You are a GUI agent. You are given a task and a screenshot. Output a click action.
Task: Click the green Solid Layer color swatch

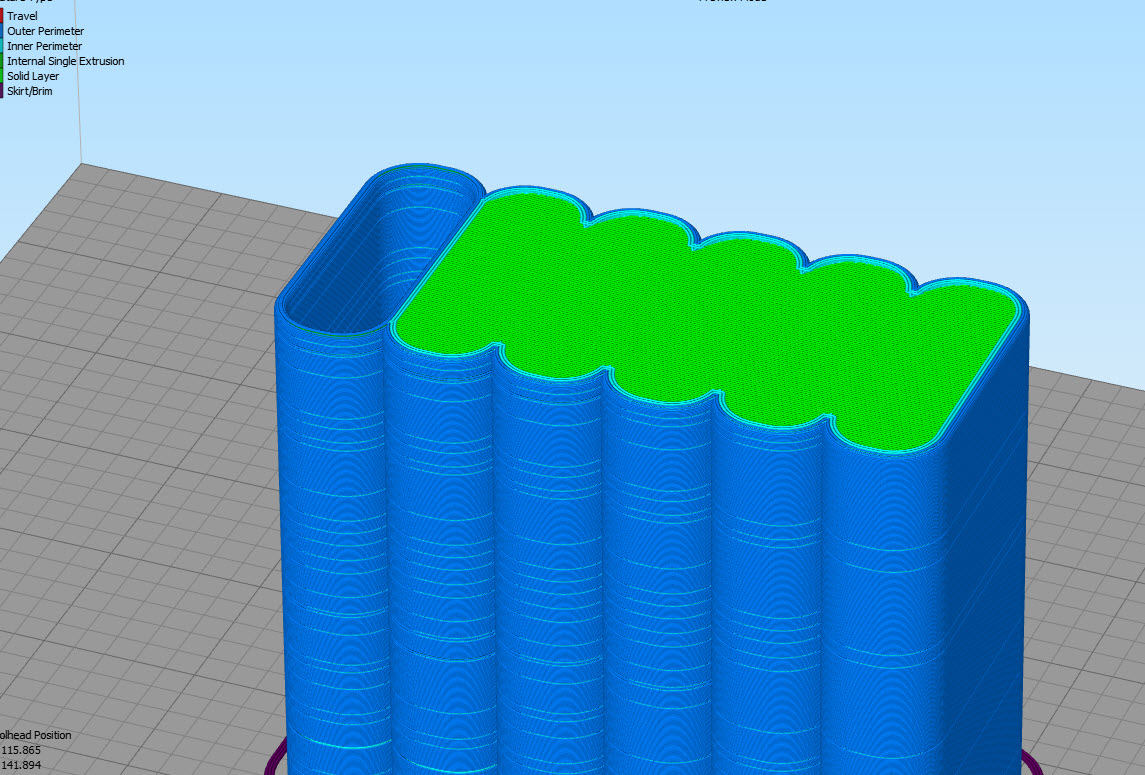tap(1, 76)
